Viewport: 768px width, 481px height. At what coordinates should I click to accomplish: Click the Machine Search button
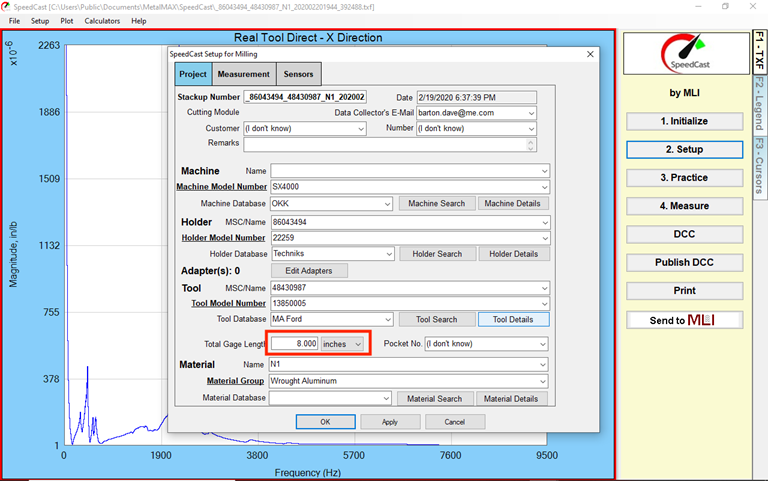pyautogui.click(x=436, y=203)
